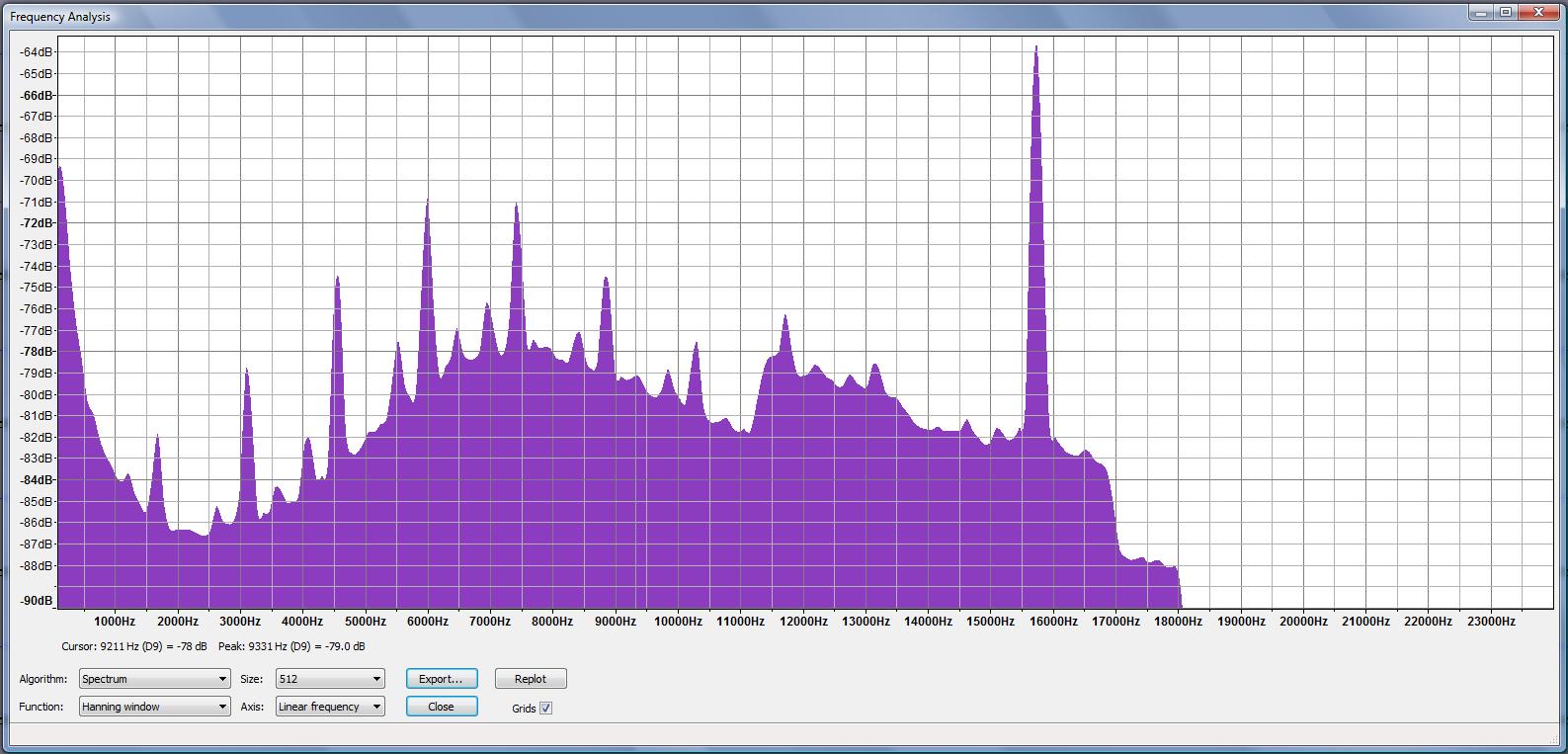
Task: Click the -84dB level axis label
Action: click(x=38, y=480)
